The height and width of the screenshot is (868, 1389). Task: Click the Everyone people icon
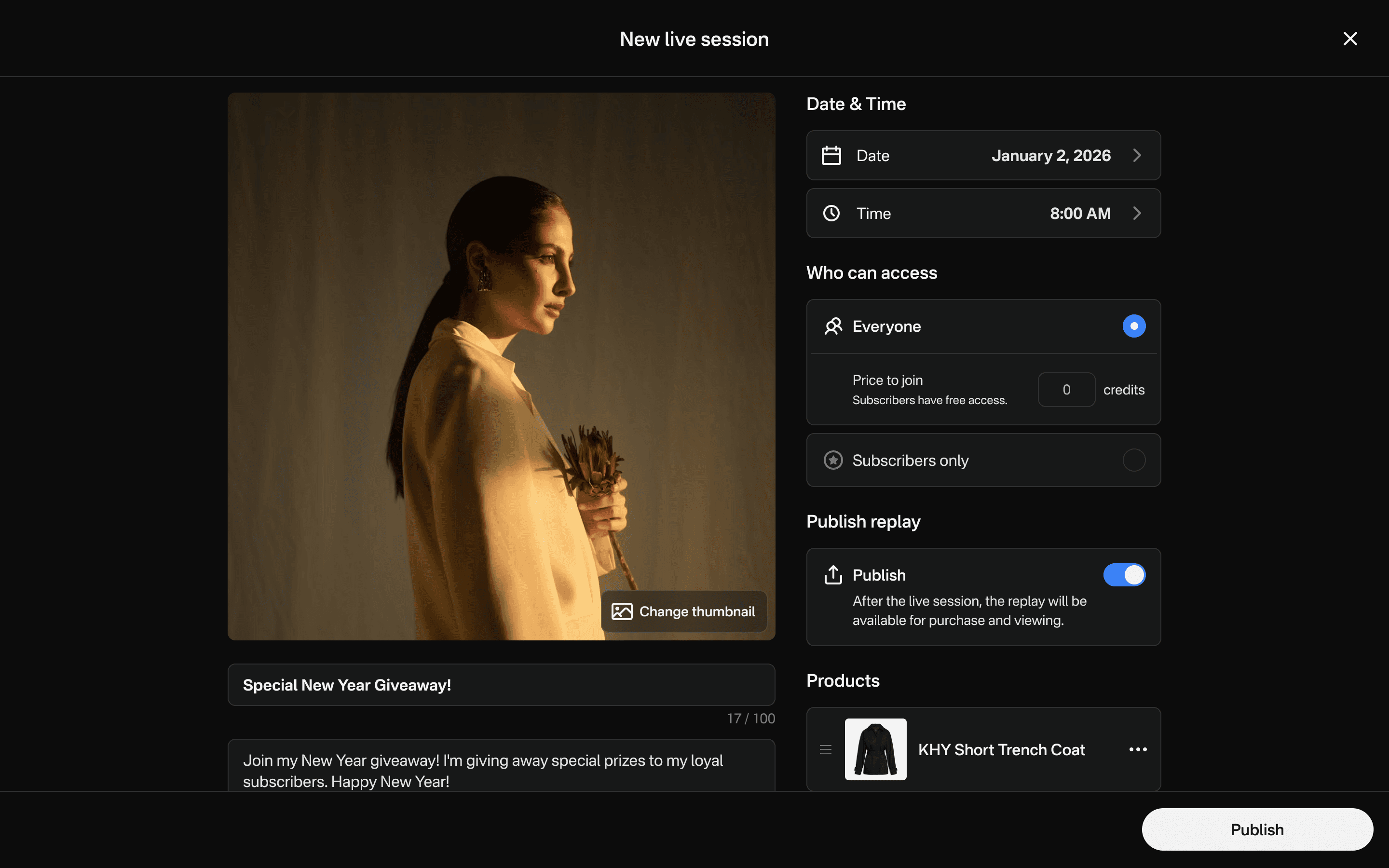[833, 326]
